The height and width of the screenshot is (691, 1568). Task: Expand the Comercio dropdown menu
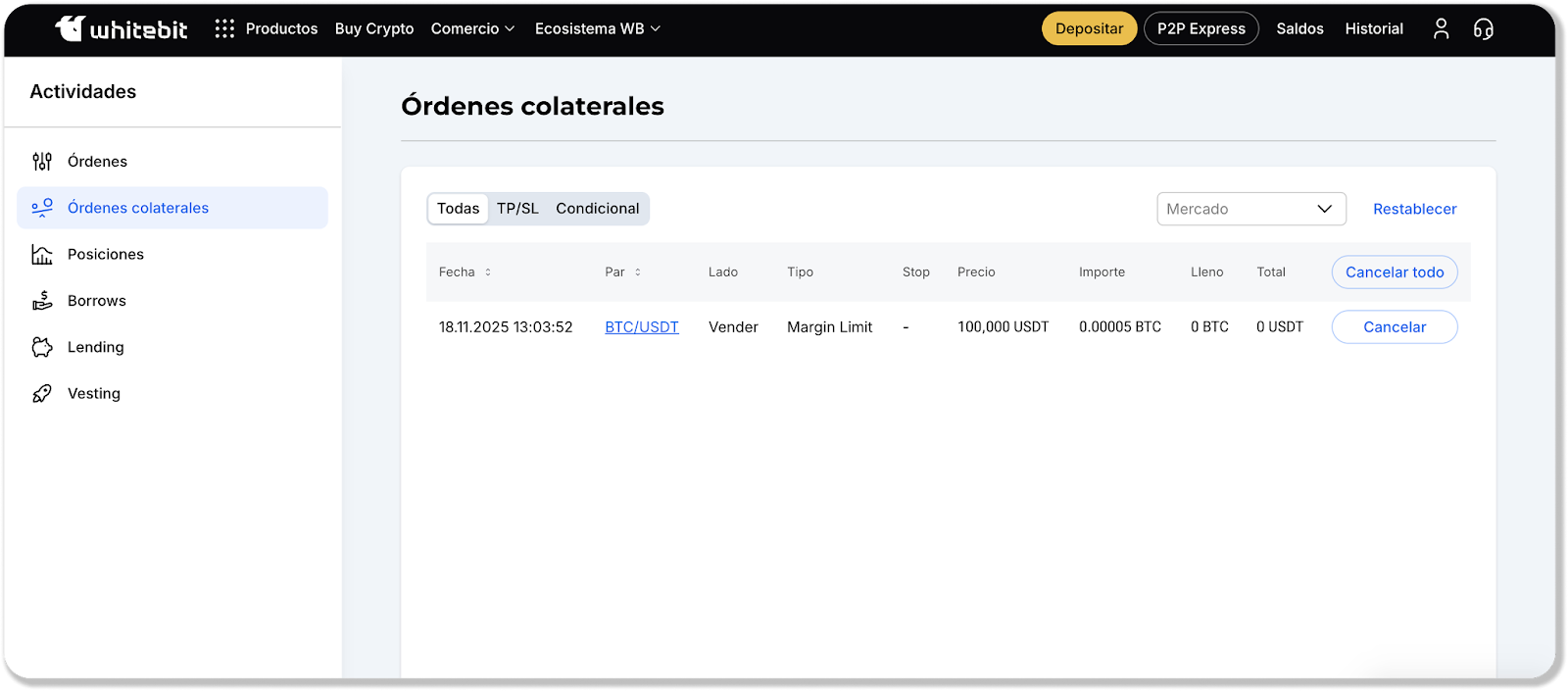472,29
